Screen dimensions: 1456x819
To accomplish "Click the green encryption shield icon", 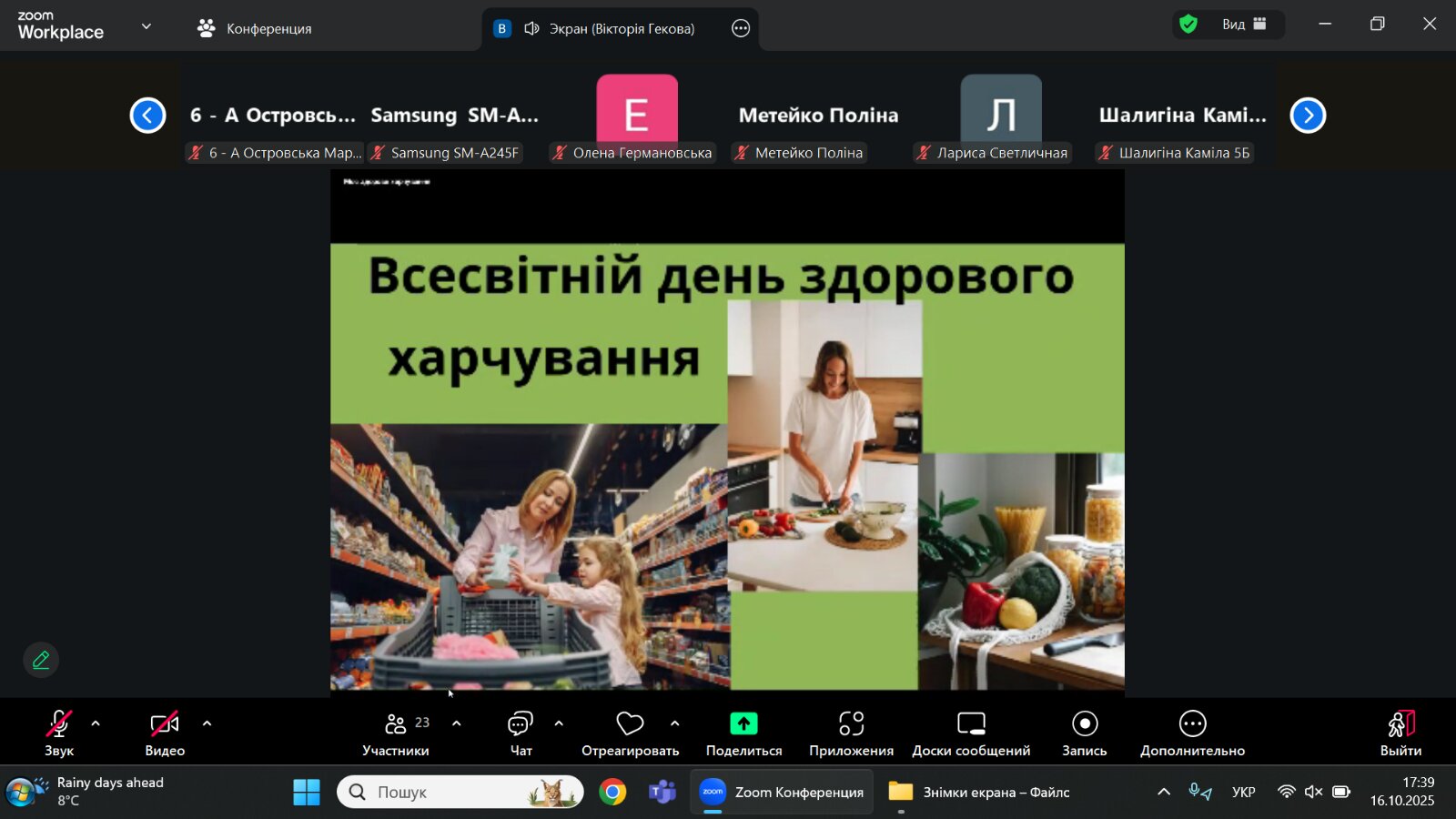I will tap(1188, 25).
